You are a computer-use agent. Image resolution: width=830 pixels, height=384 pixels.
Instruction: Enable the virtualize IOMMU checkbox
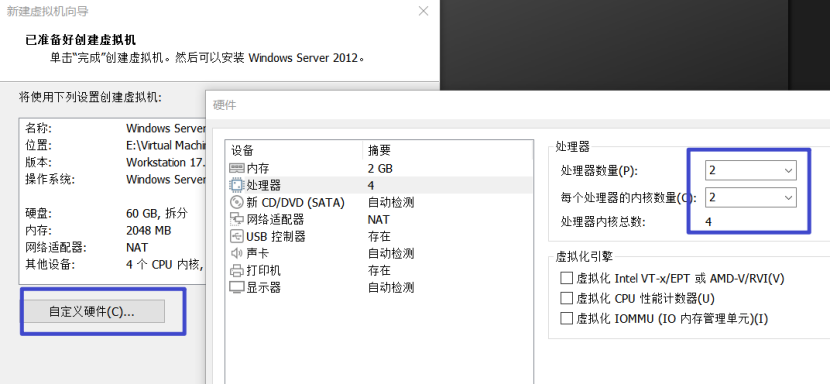(566, 318)
